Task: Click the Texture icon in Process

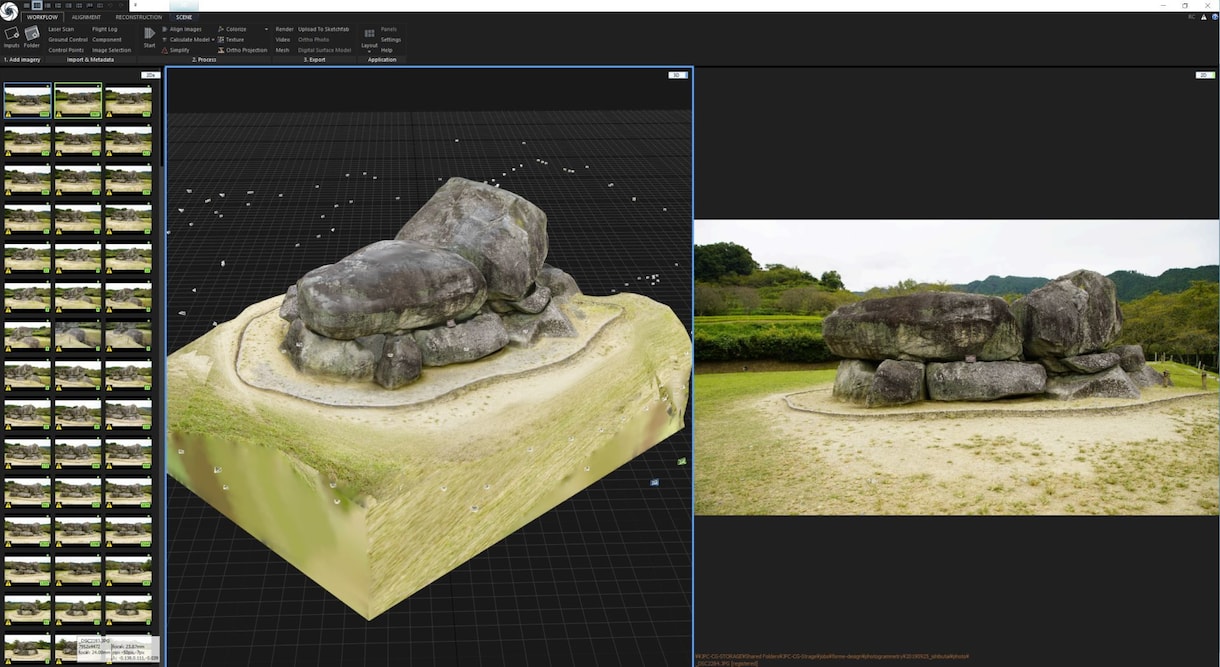Action: click(221, 40)
